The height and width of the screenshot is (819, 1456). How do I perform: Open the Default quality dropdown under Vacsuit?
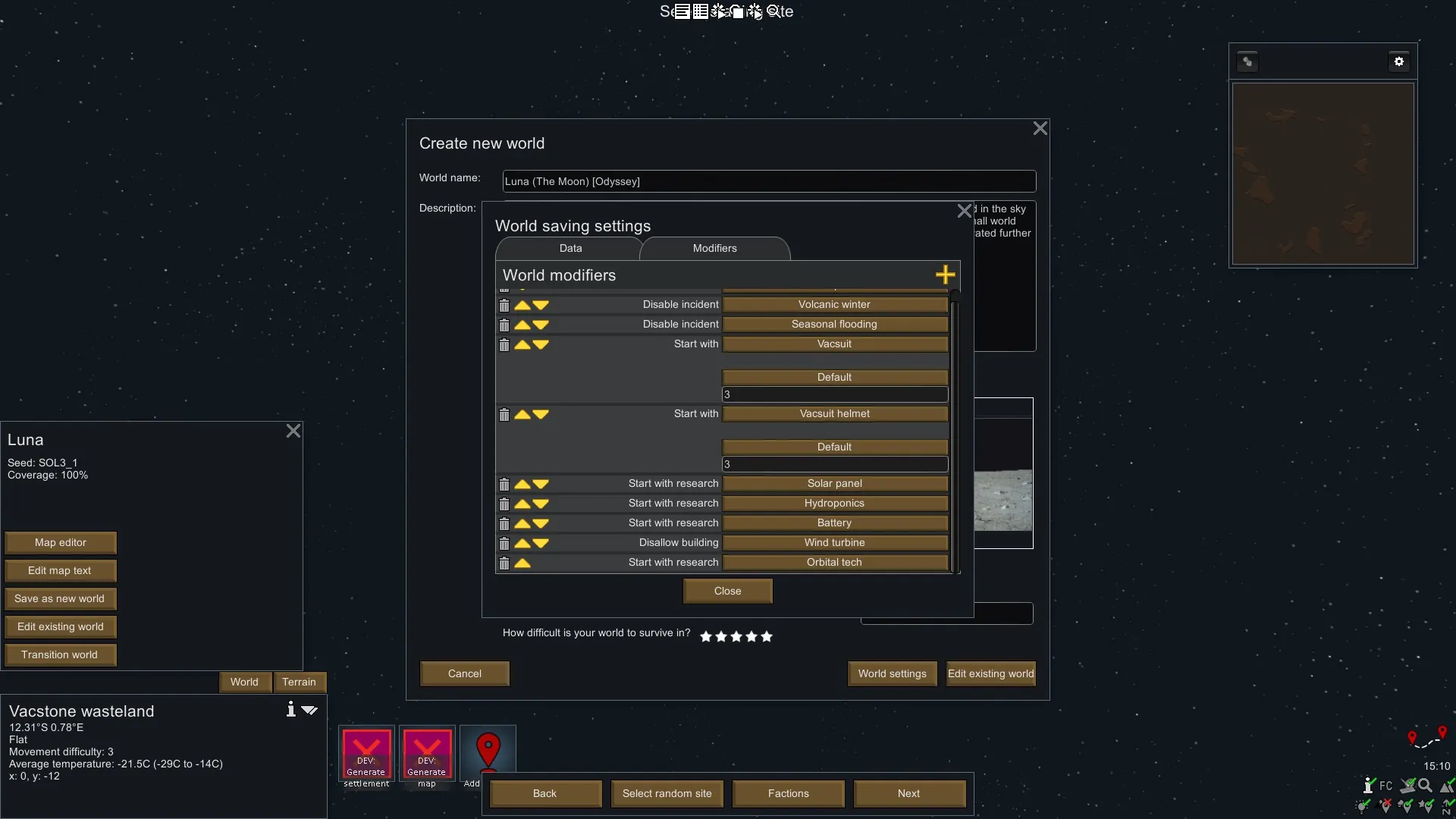(x=834, y=378)
